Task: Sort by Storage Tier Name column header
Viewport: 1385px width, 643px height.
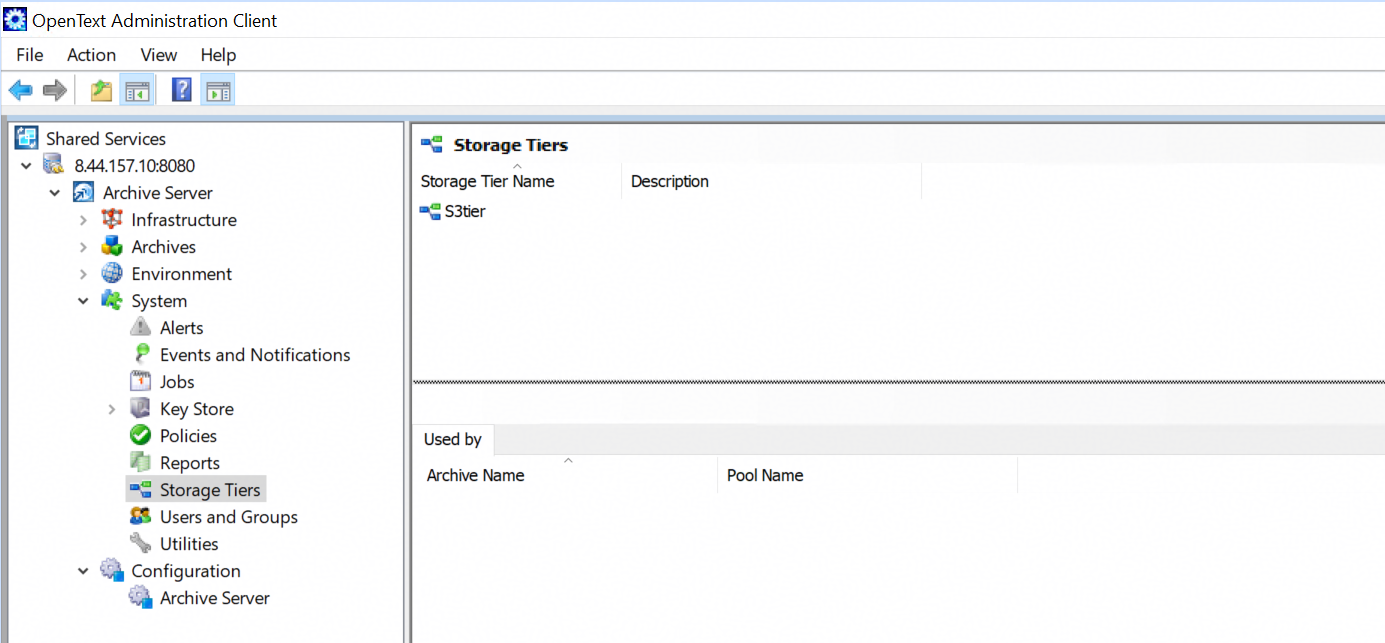Action: [517, 181]
